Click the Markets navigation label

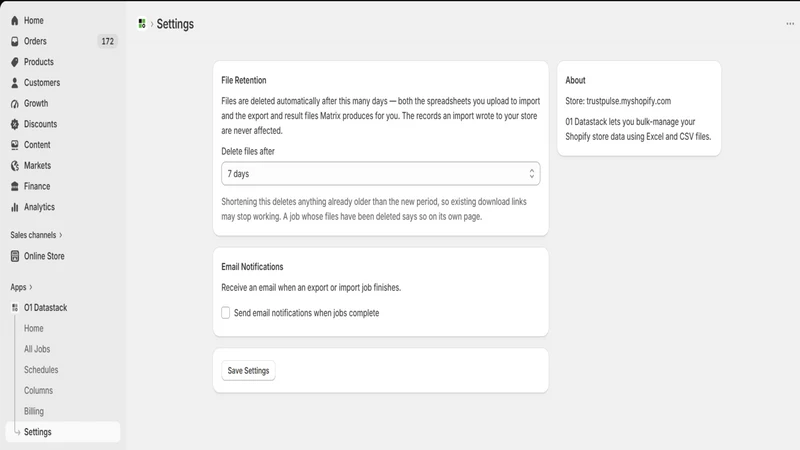(37, 166)
